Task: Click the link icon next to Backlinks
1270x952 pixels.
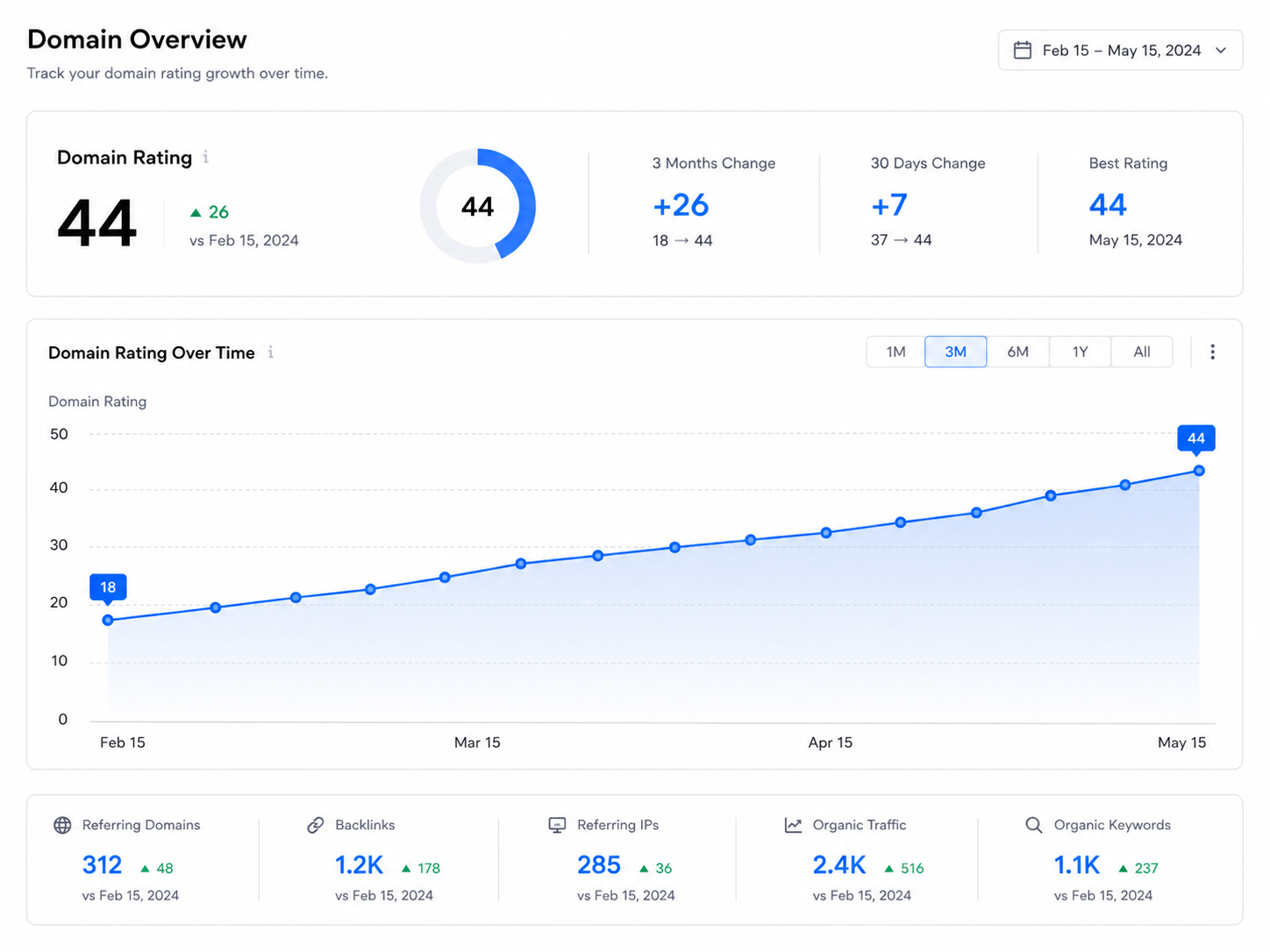Action: click(x=316, y=825)
